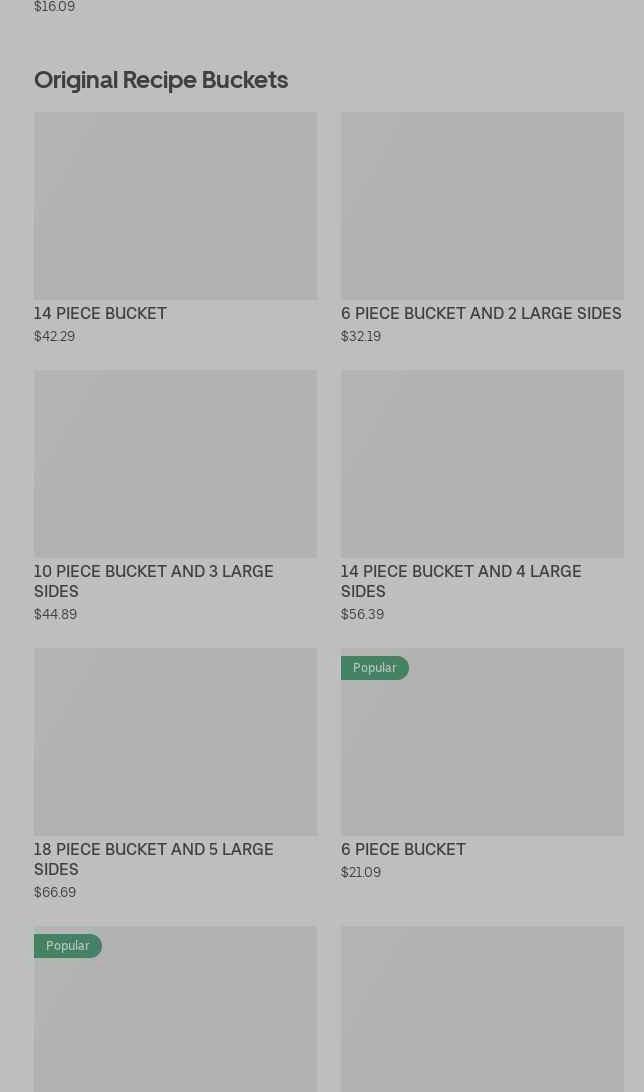The height and width of the screenshot is (1092, 644).
Task: Click 10 PIECE BUCKET AND 3 LARGE SIDES title
Action: coord(153,581)
